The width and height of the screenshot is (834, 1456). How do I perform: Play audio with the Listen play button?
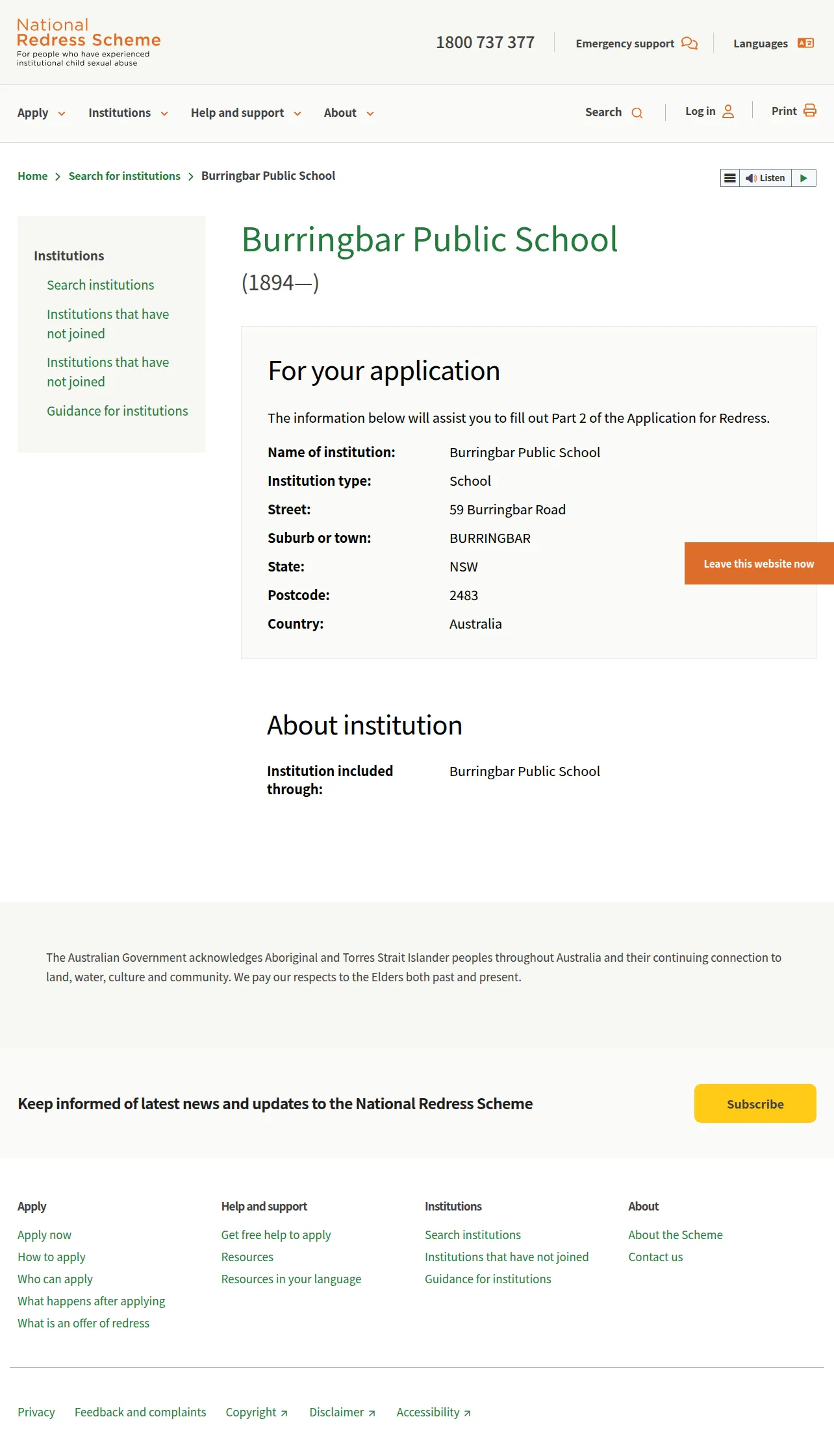click(x=803, y=178)
